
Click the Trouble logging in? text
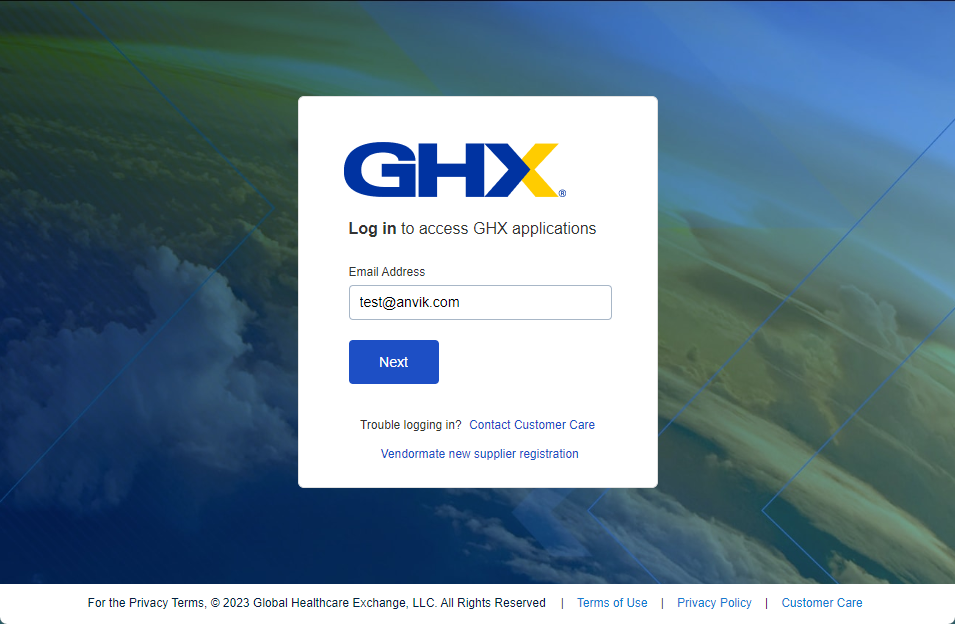click(411, 425)
